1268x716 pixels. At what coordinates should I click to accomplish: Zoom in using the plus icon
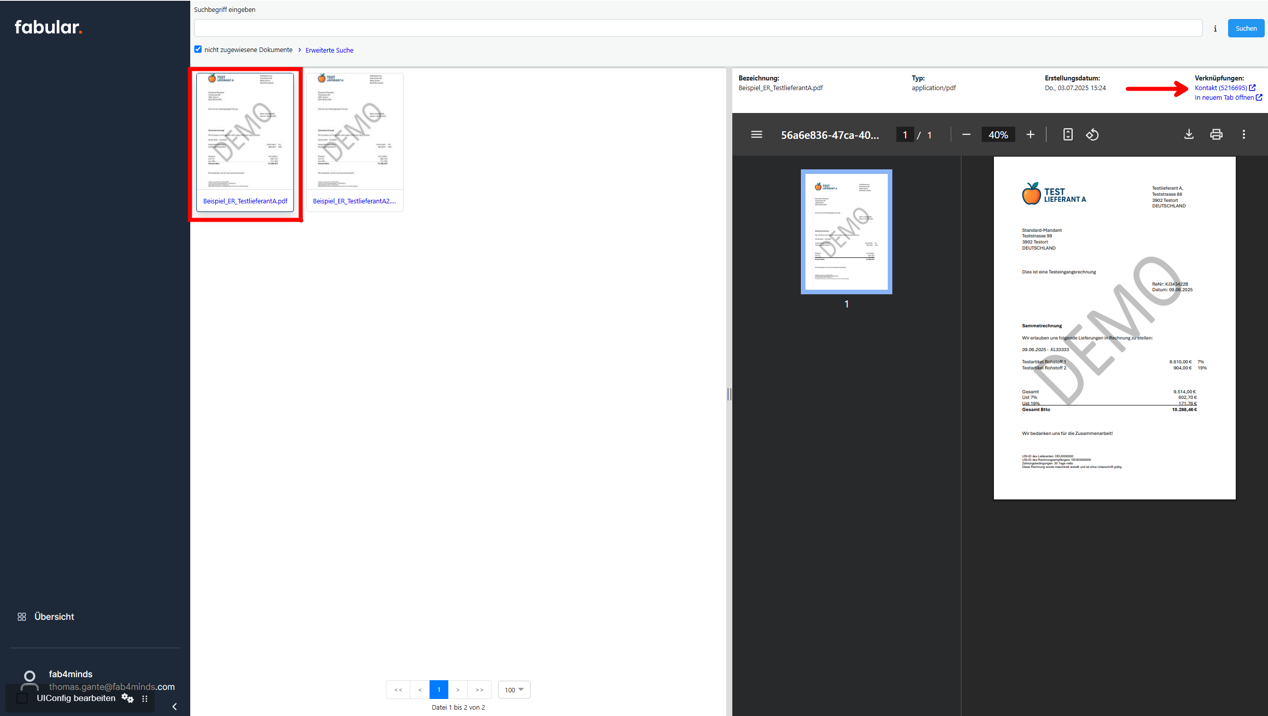(1030, 133)
